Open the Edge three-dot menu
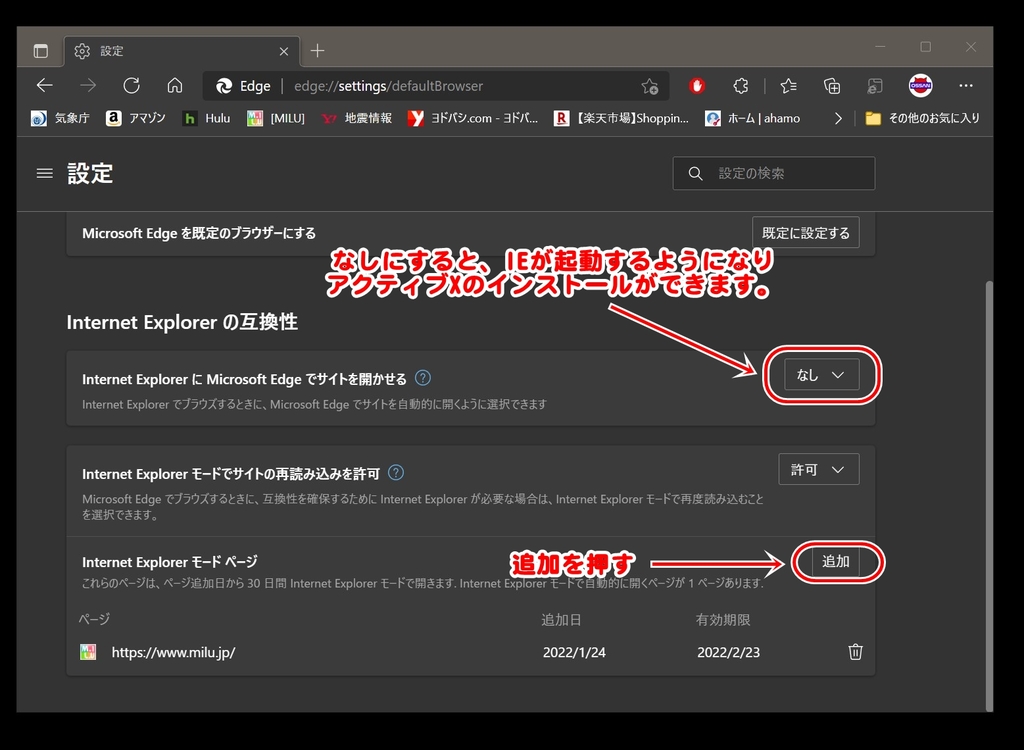This screenshot has width=1024, height=750. pos(965,86)
